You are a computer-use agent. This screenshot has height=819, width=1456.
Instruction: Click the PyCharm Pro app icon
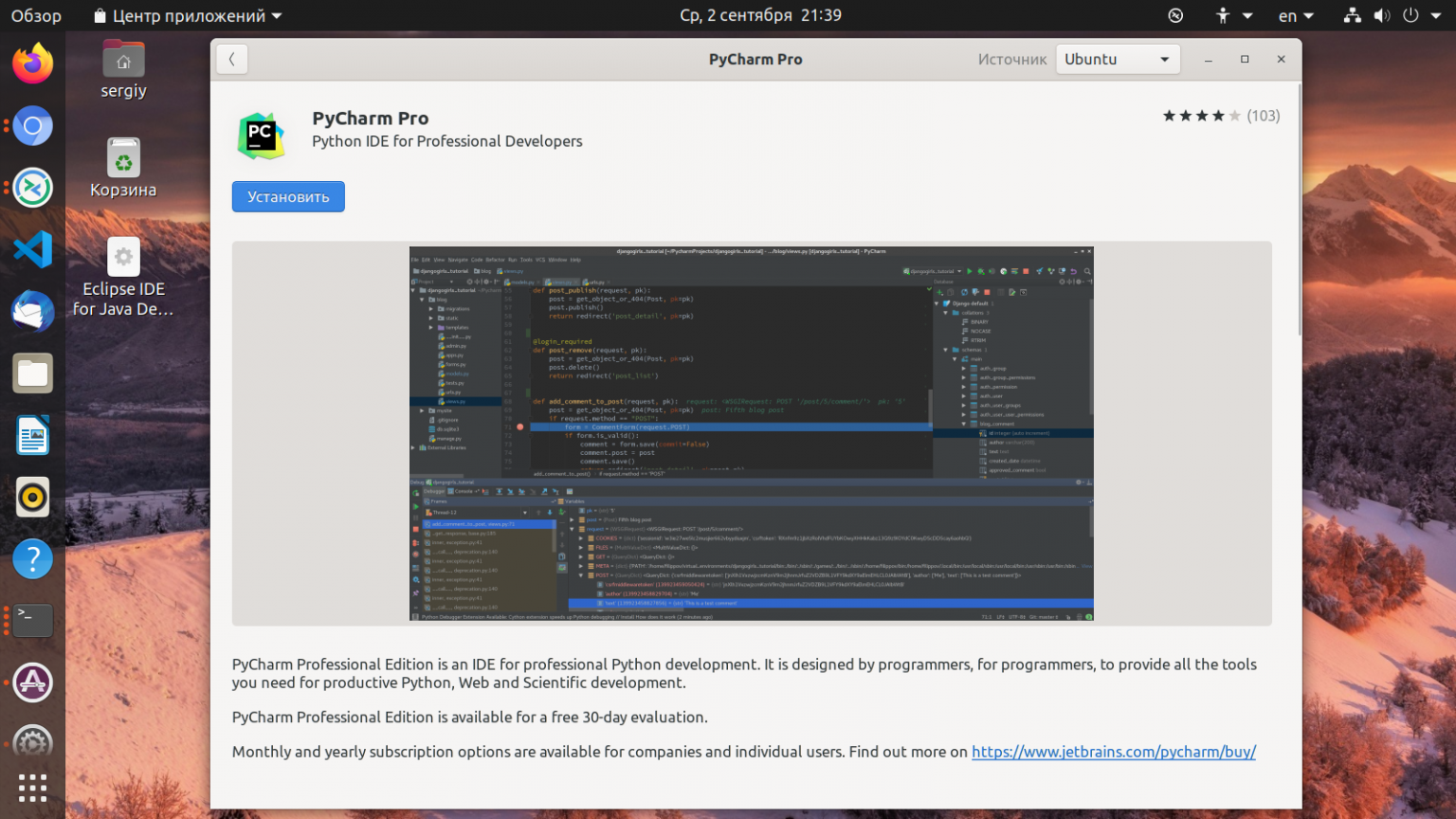click(x=261, y=136)
